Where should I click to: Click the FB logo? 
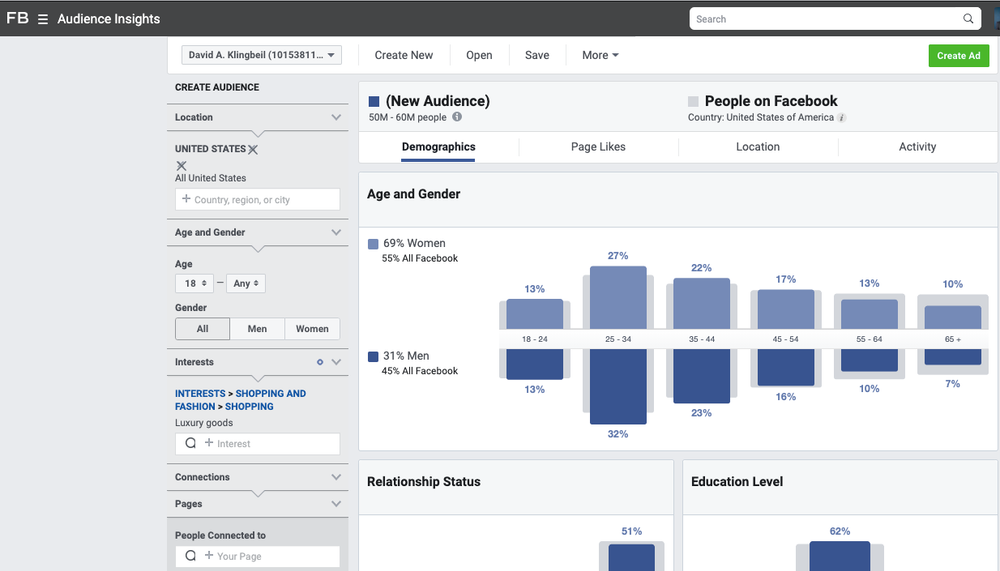pyautogui.click(x=17, y=18)
